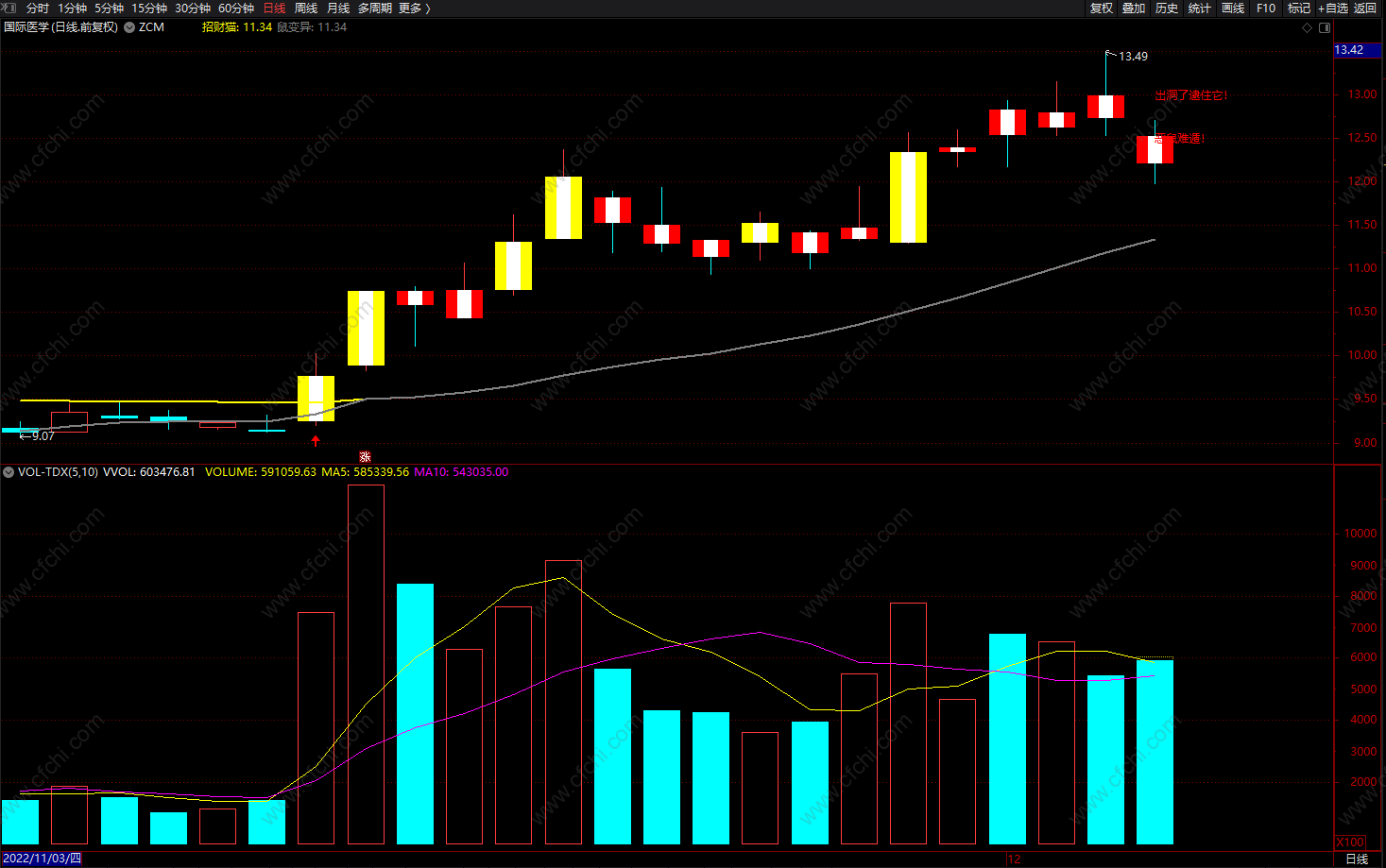
Task: Open F10 company information
Action: point(1266,9)
